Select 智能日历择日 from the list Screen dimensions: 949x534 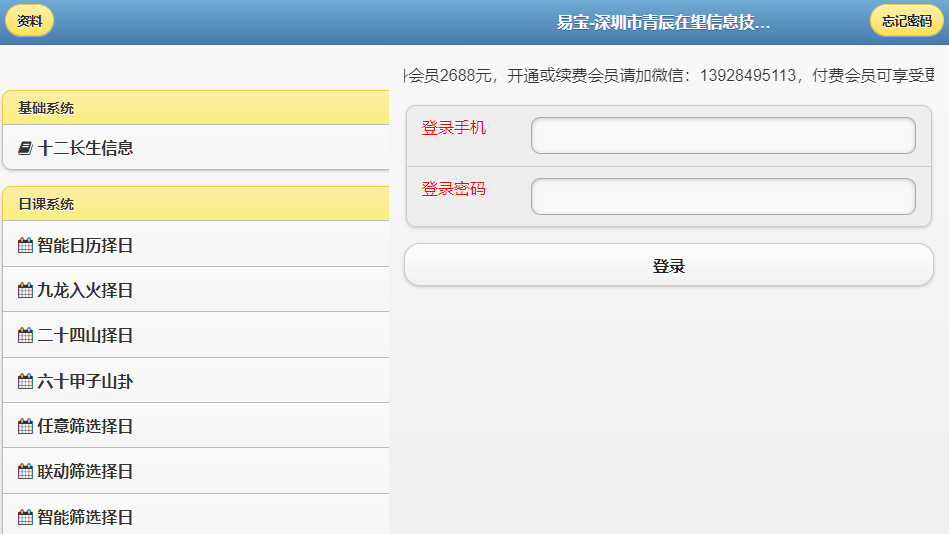86,245
